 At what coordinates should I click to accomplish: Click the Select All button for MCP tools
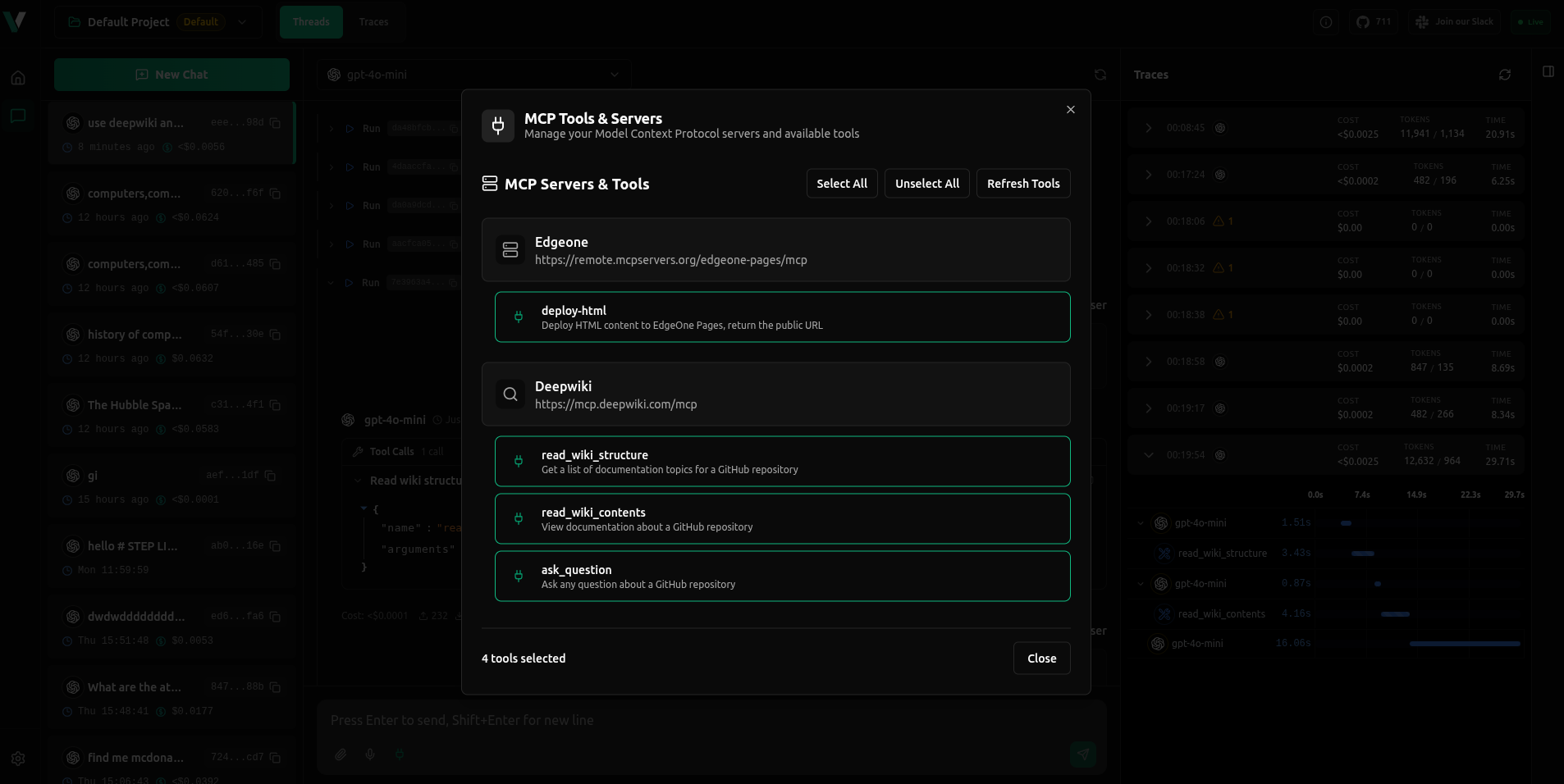841,183
